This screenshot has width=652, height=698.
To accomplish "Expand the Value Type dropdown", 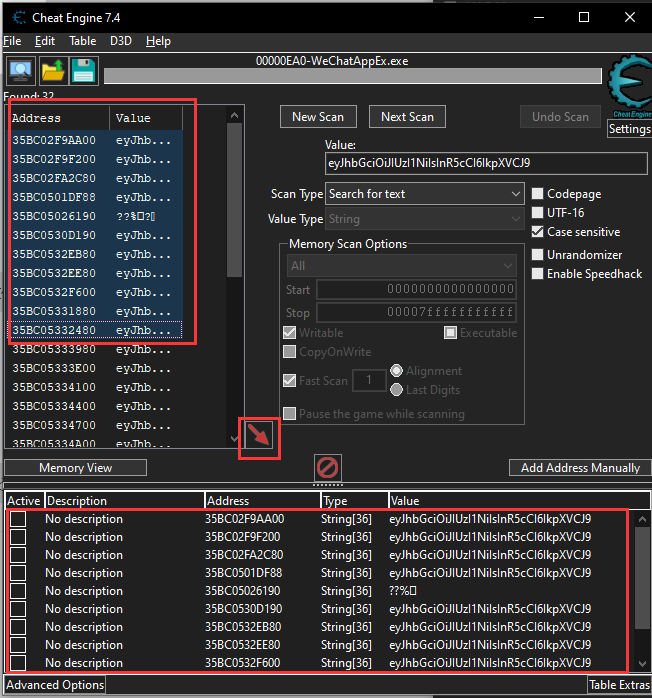I will pyautogui.click(x=425, y=219).
